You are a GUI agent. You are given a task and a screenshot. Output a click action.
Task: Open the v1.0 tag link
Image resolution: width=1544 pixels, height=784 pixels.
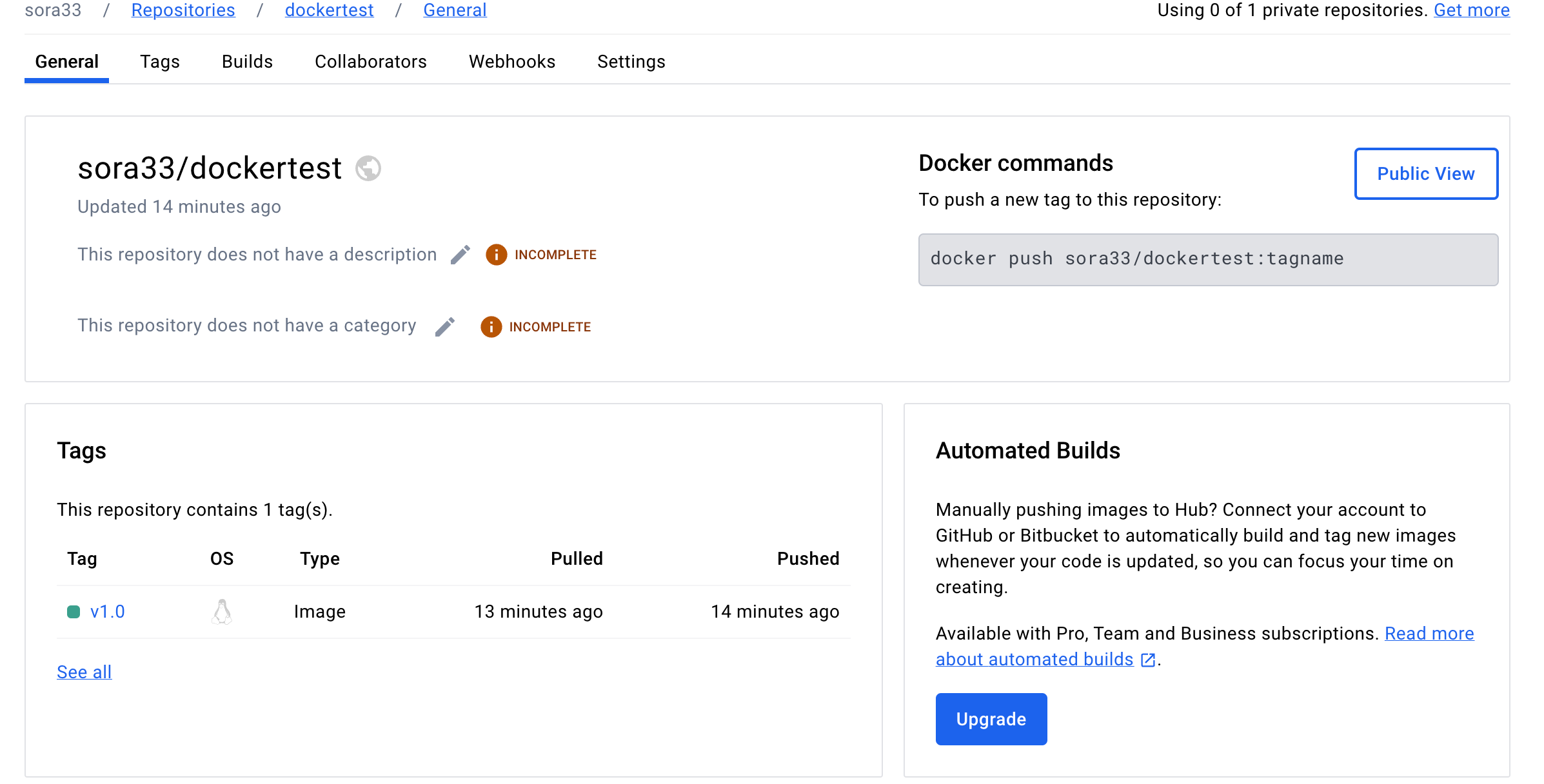pyautogui.click(x=108, y=612)
